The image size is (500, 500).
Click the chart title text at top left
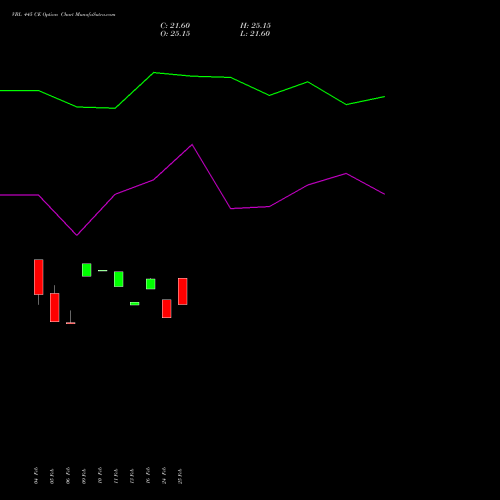click(63, 15)
